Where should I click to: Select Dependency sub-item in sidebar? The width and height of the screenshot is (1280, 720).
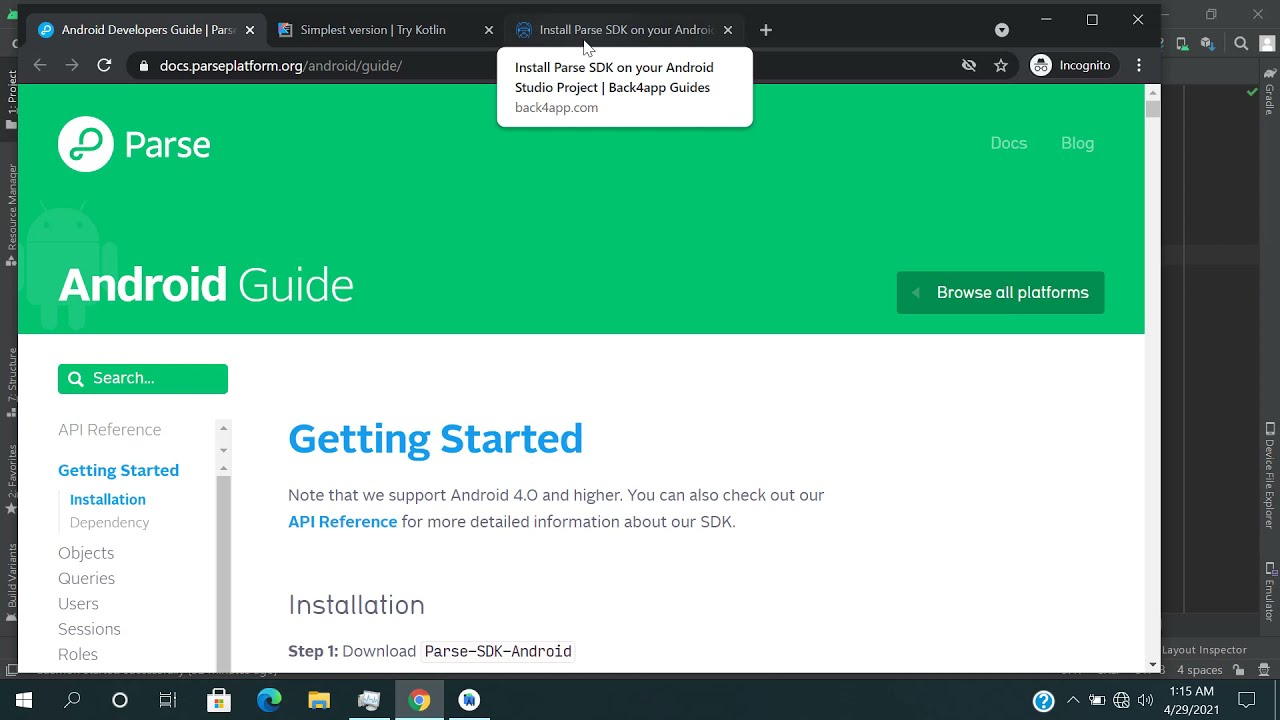(x=109, y=522)
